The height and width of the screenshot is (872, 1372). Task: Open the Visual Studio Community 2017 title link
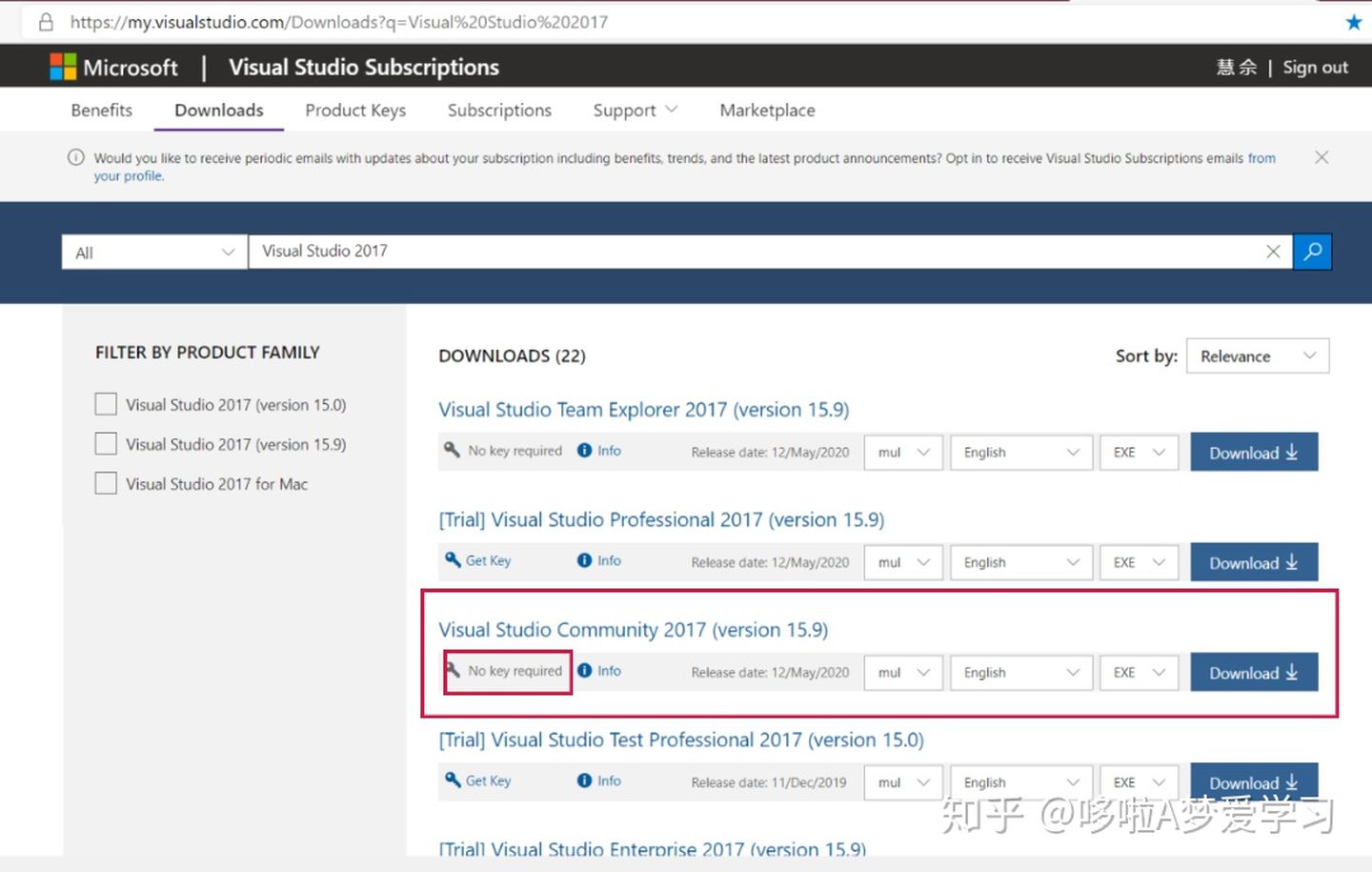click(x=633, y=630)
